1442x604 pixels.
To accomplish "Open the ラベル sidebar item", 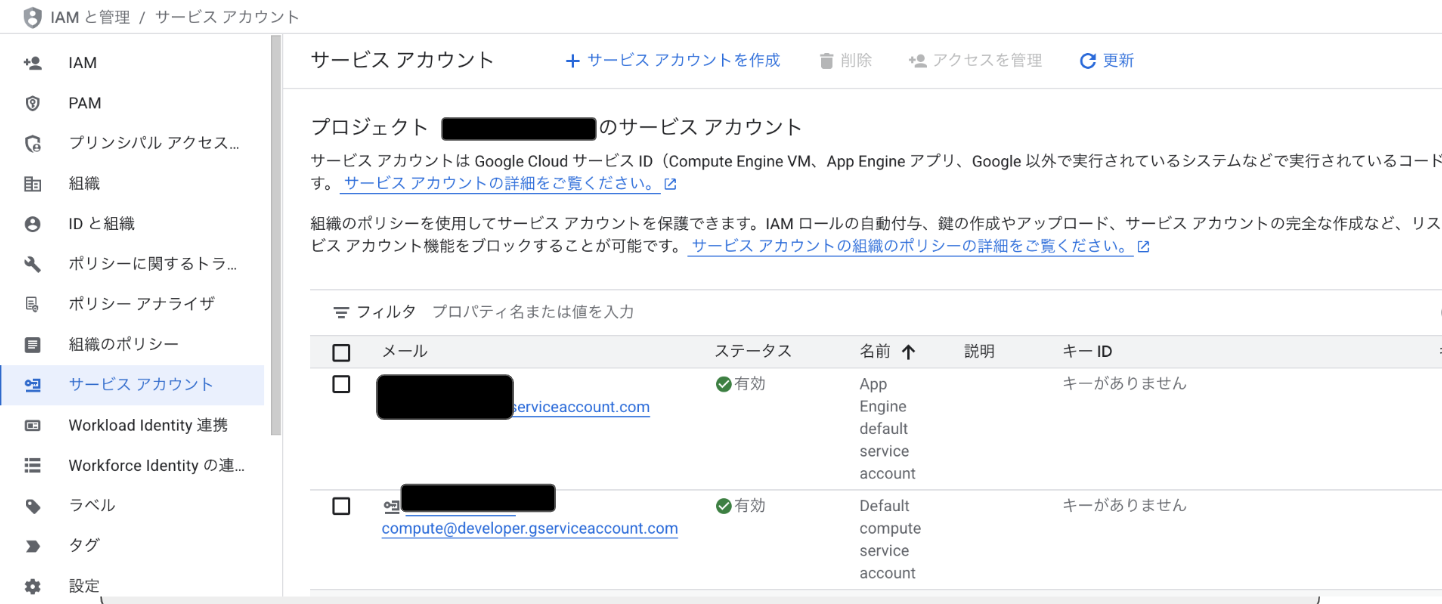I will 92,505.
